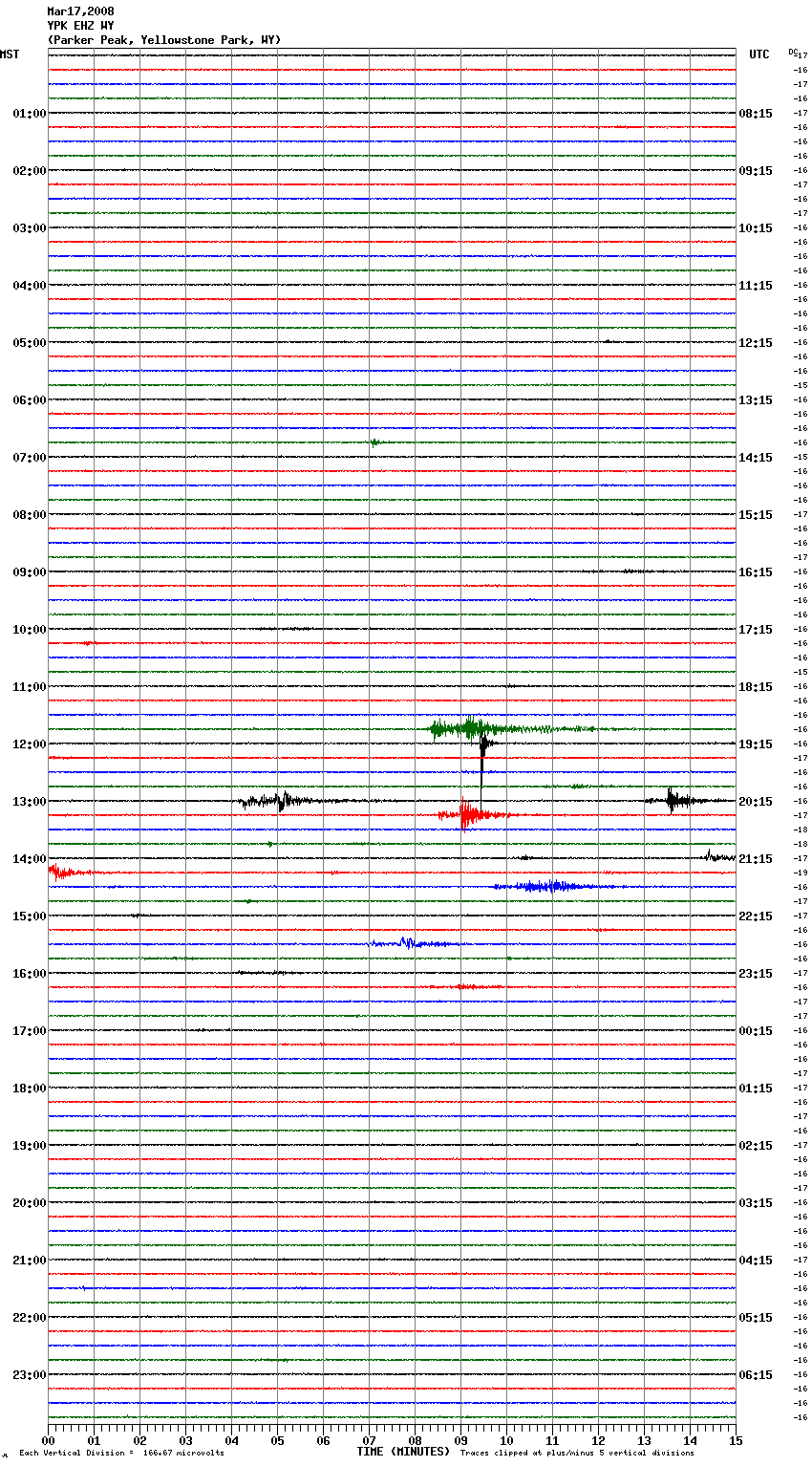Select the 21:00 MST time label
This screenshot has width=812, height=1466.
(30, 1261)
